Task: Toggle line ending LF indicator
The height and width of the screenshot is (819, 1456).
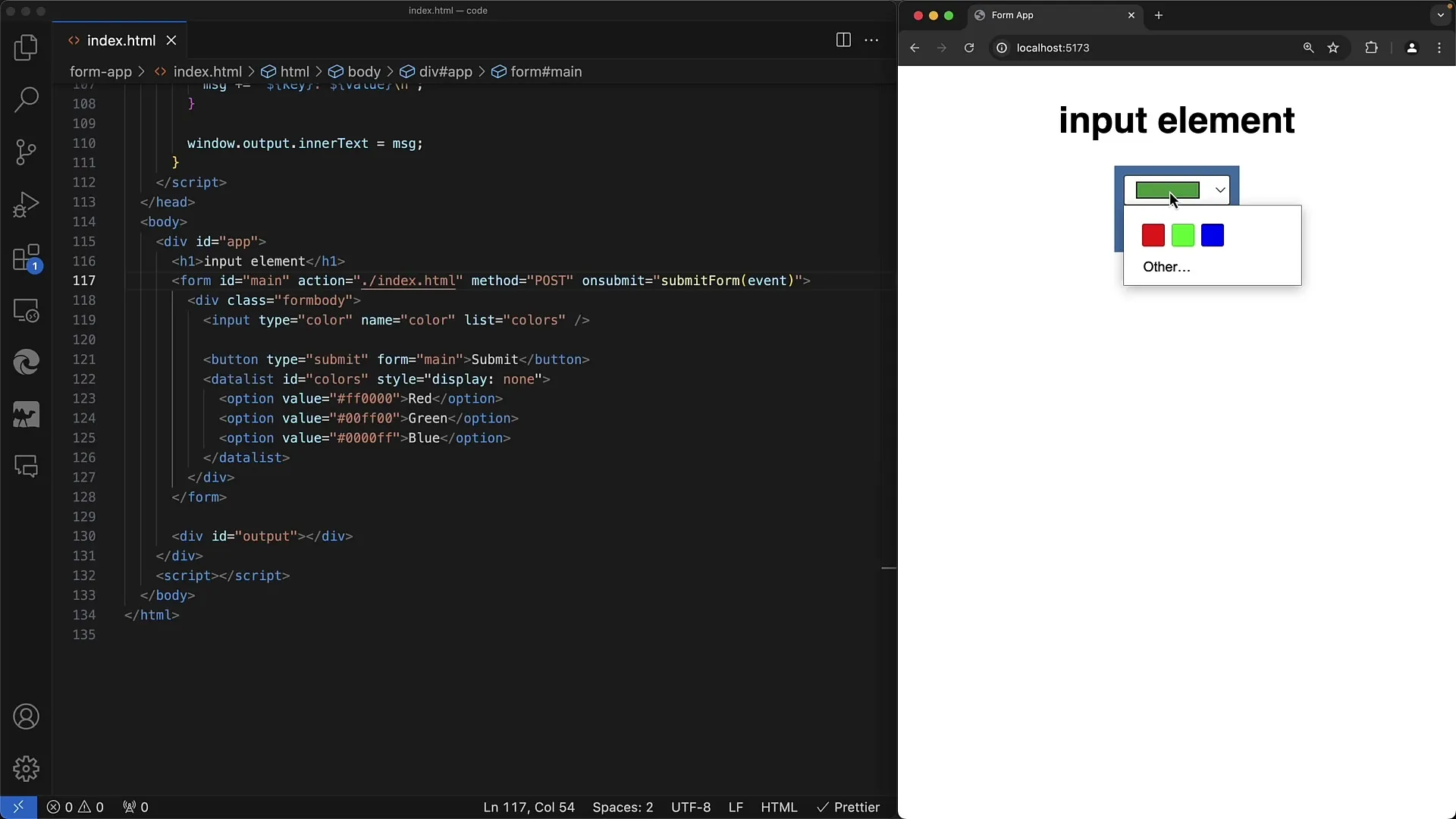Action: [x=736, y=807]
